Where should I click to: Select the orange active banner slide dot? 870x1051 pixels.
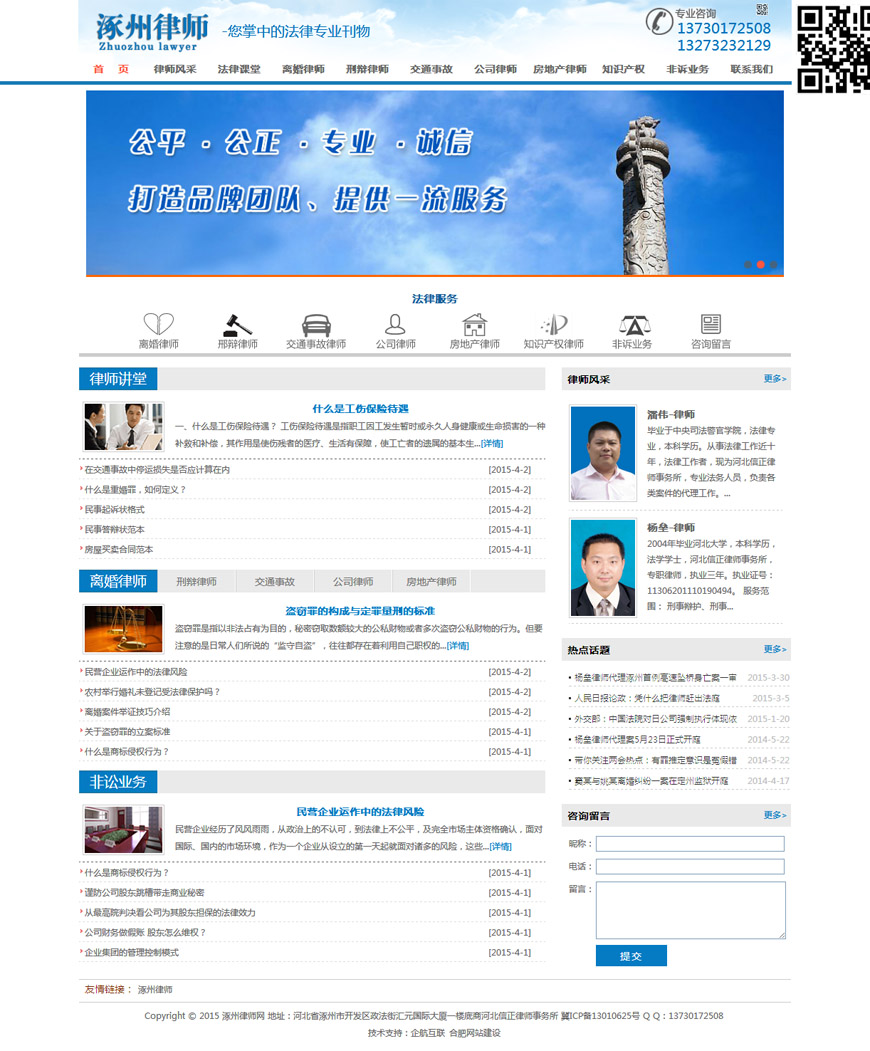pos(761,265)
